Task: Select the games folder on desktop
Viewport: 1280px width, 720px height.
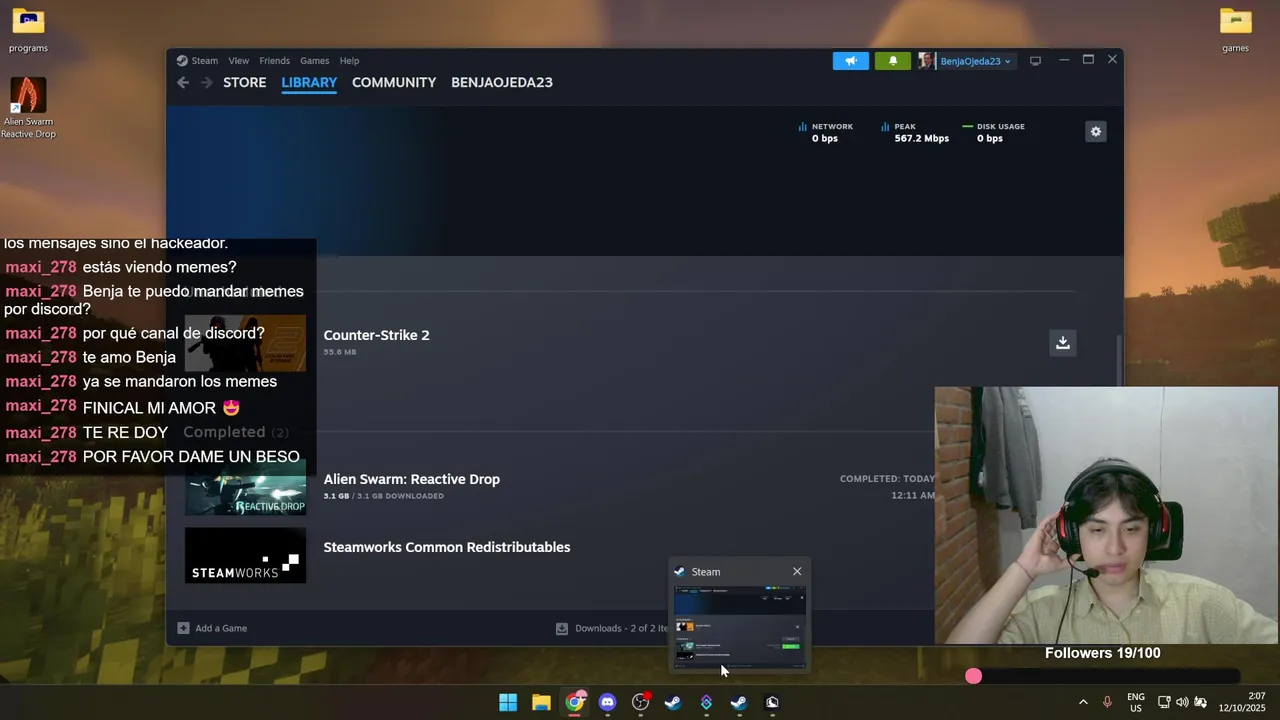Action: click(x=1235, y=30)
